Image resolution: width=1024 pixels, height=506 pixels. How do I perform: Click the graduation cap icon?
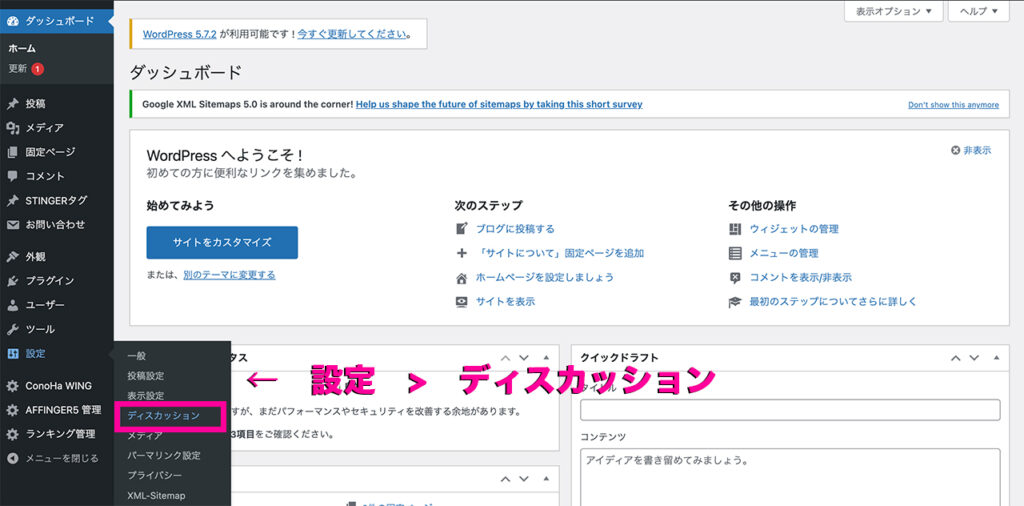(x=735, y=302)
